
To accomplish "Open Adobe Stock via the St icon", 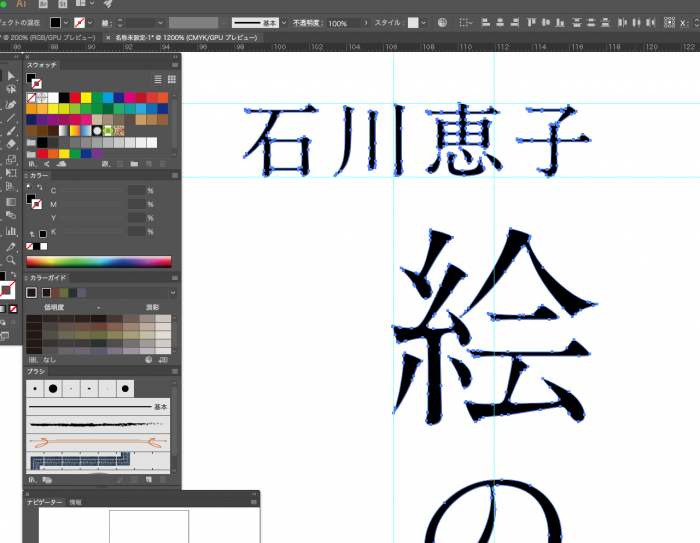I will (62, 4).
